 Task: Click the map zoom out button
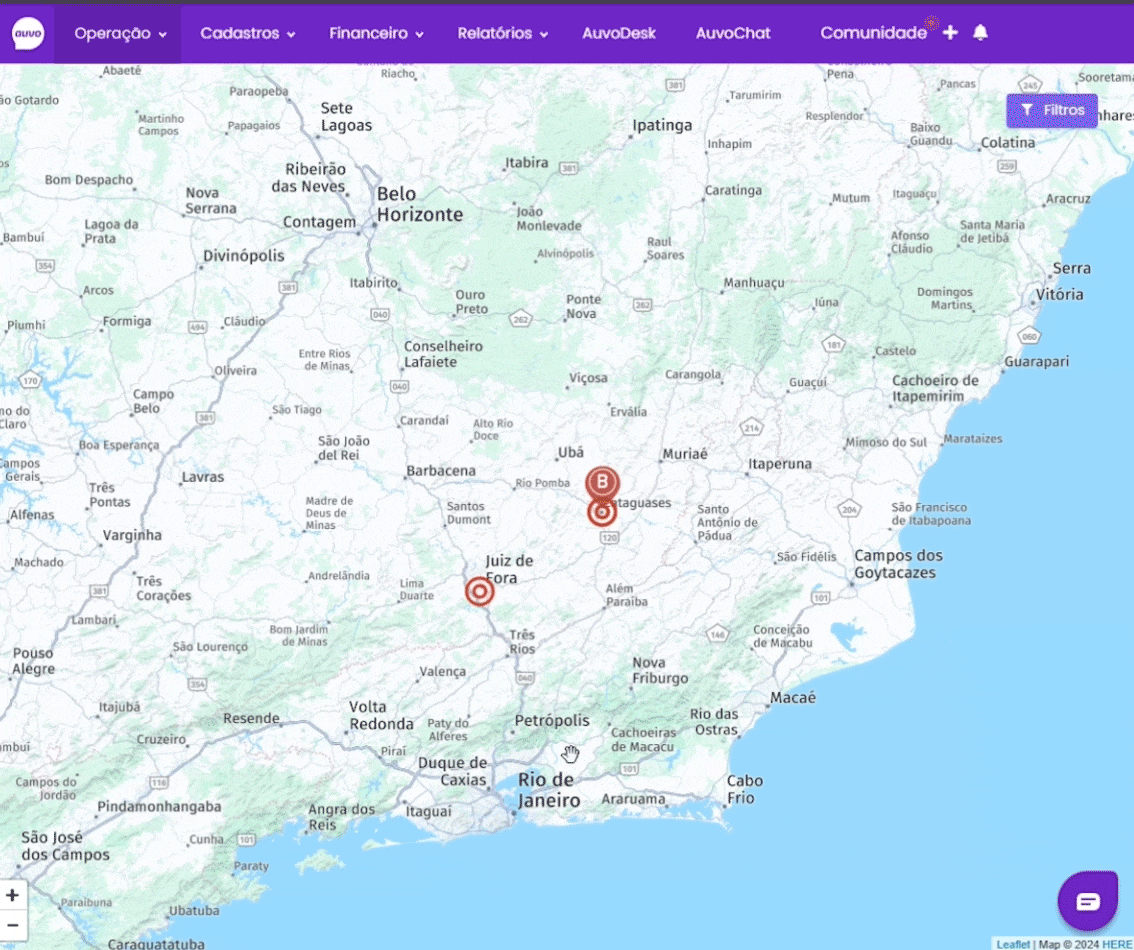(x=13, y=924)
